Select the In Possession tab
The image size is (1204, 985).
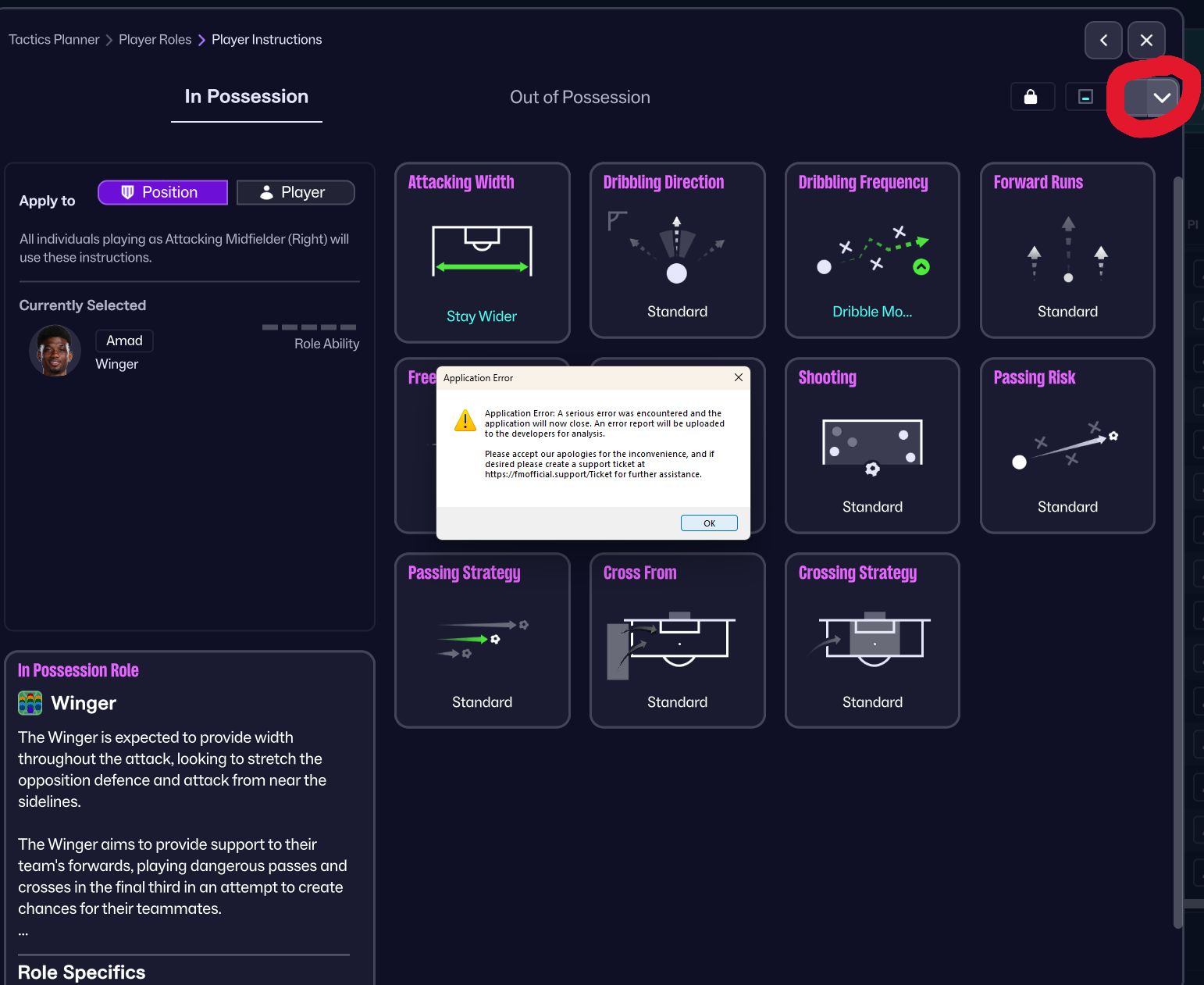click(246, 97)
